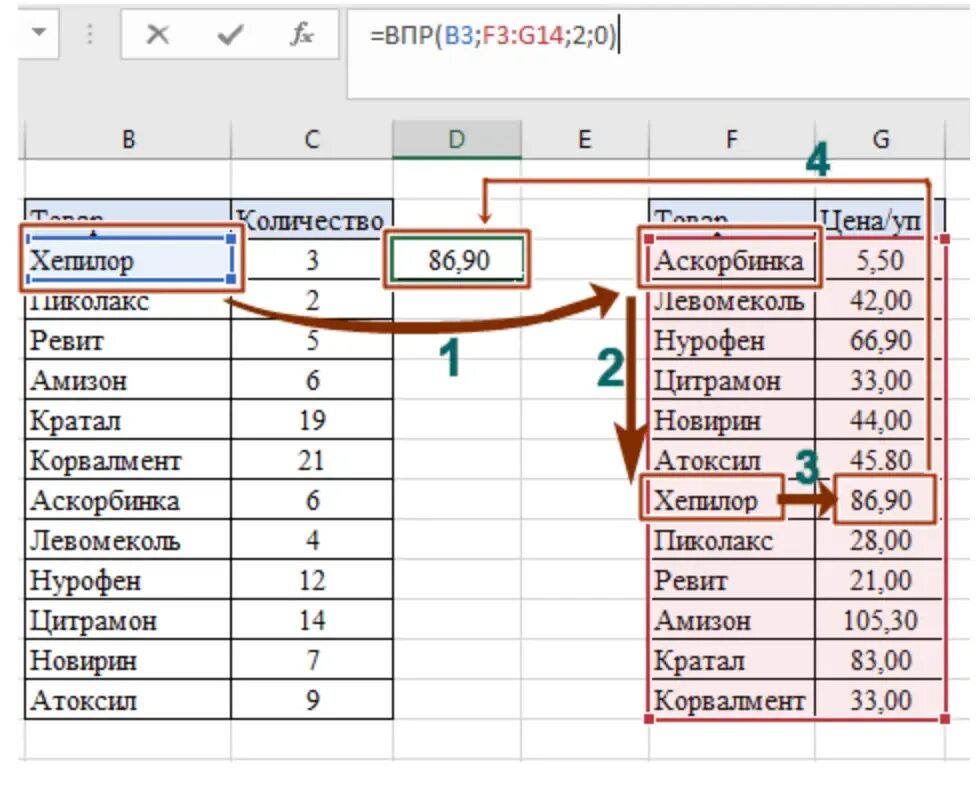
Task: Select 'Кратал' in column F
Action: point(732,660)
